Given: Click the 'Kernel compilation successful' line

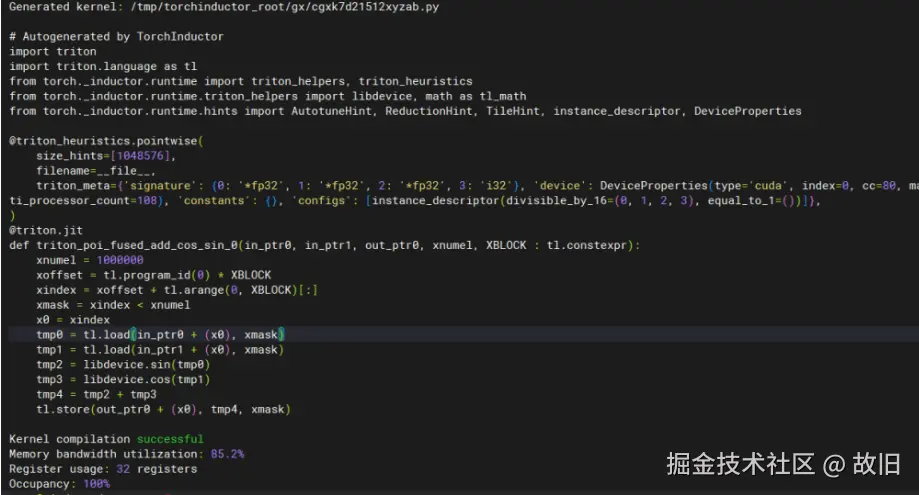Looking at the screenshot, I should [x=106, y=439].
